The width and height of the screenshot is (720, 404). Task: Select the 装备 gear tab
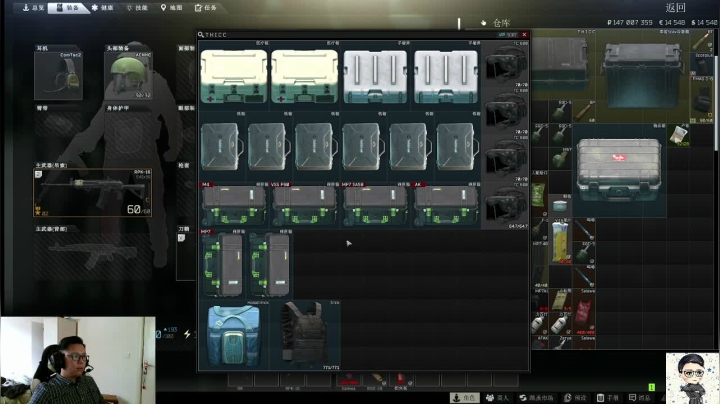coord(67,8)
